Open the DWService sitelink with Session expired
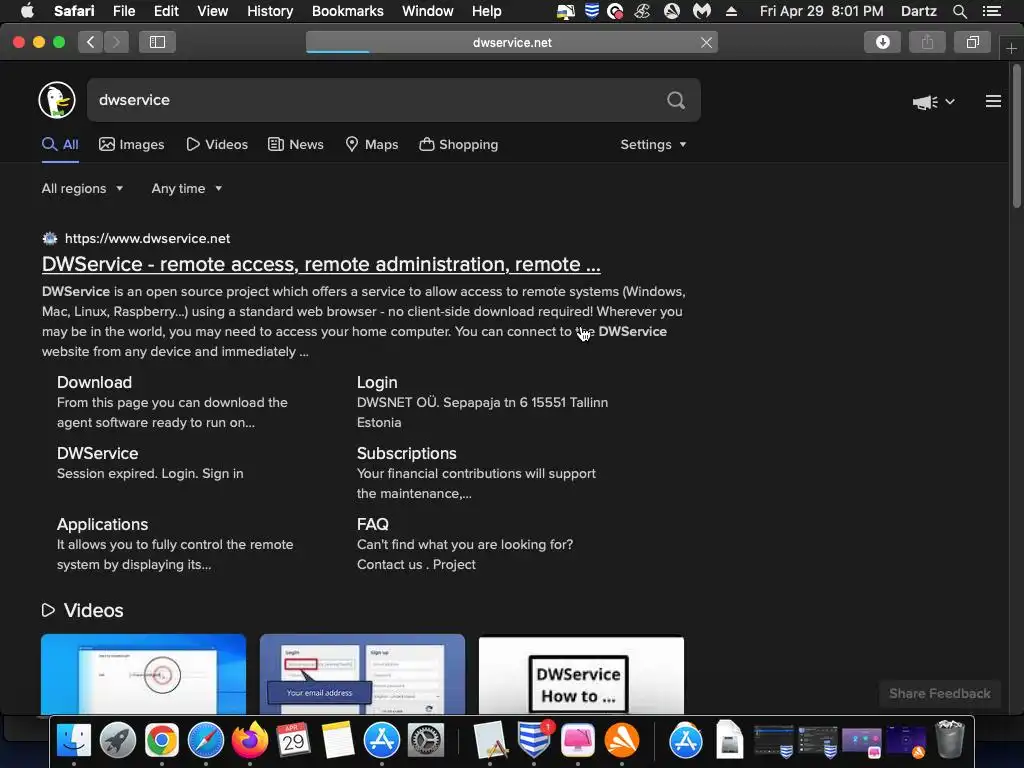The height and width of the screenshot is (768, 1024). pyautogui.click(x=97, y=453)
